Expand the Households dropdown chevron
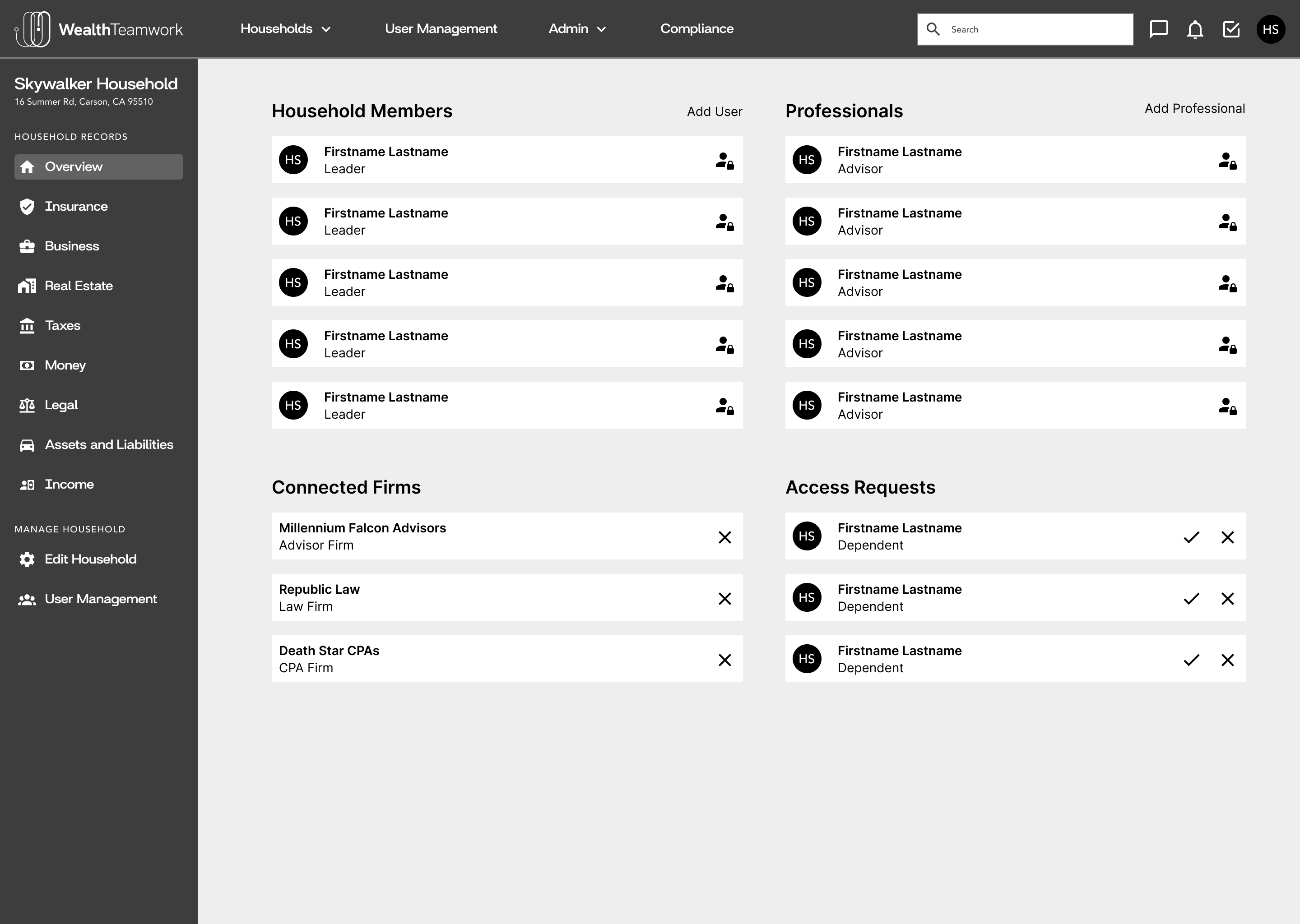Viewport: 1300px width, 924px height. pyautogui.click(x=326, y=30)
